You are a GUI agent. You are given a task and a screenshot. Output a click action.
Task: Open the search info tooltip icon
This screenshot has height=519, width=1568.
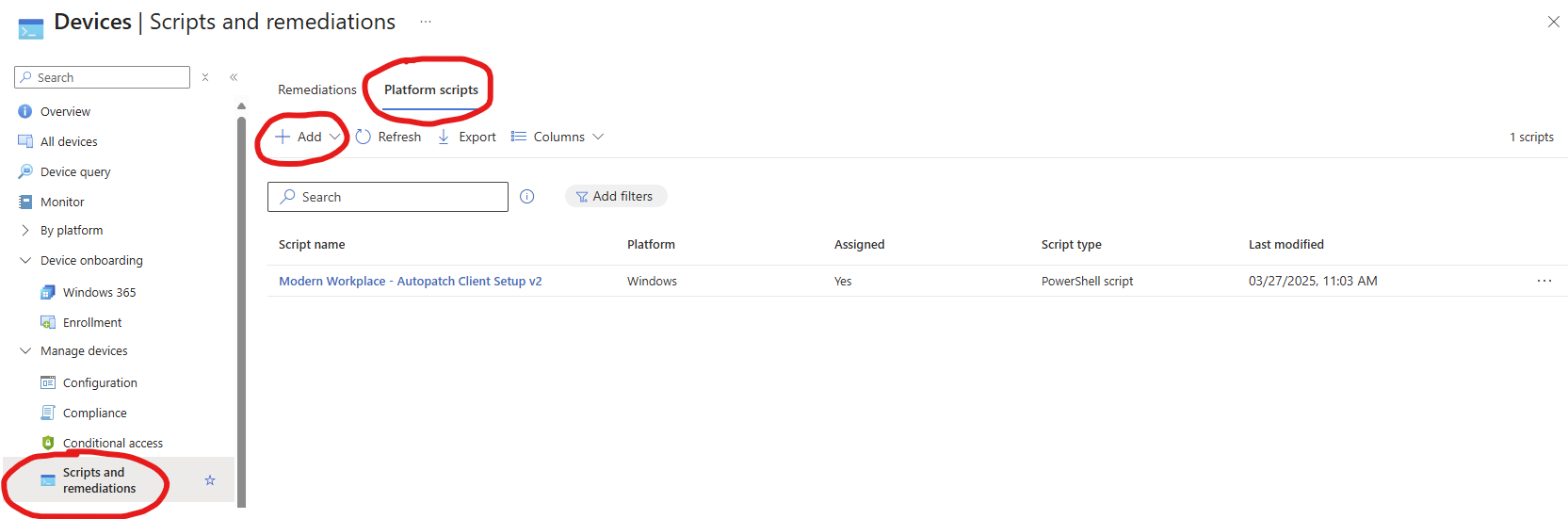point(527,196)
